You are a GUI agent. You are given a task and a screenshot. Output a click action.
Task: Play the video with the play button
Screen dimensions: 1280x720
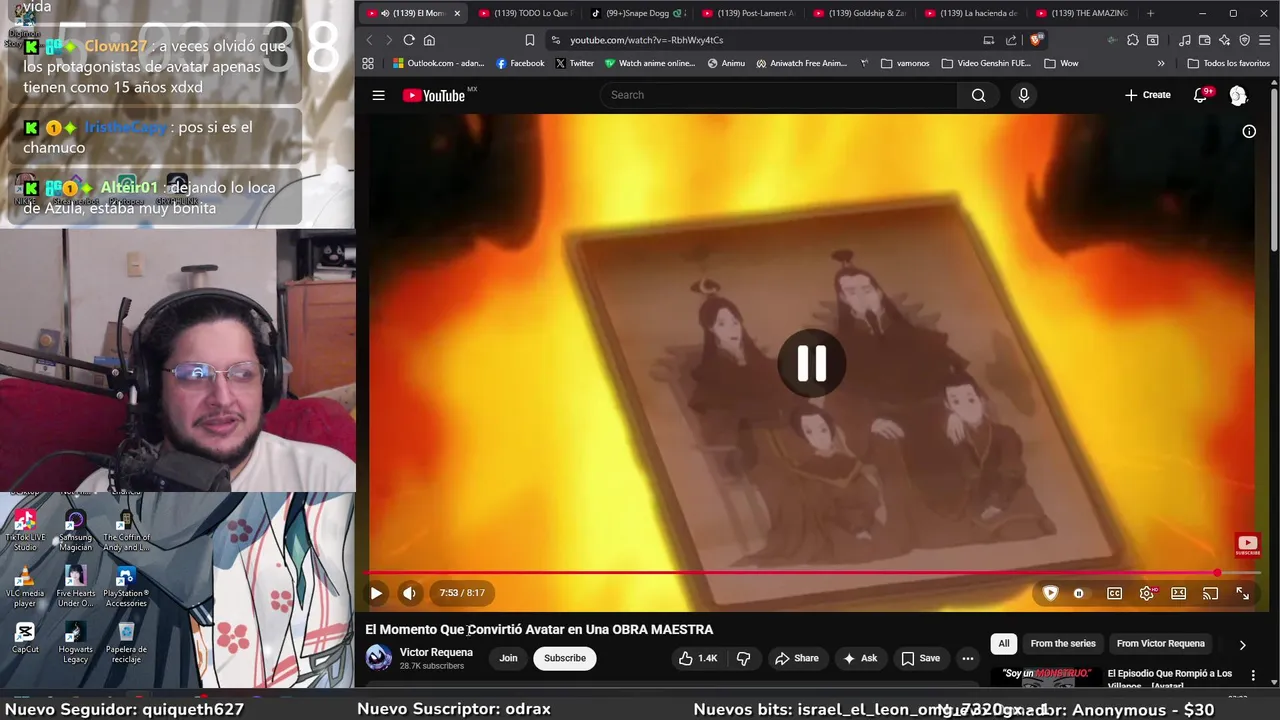(376, 593)
